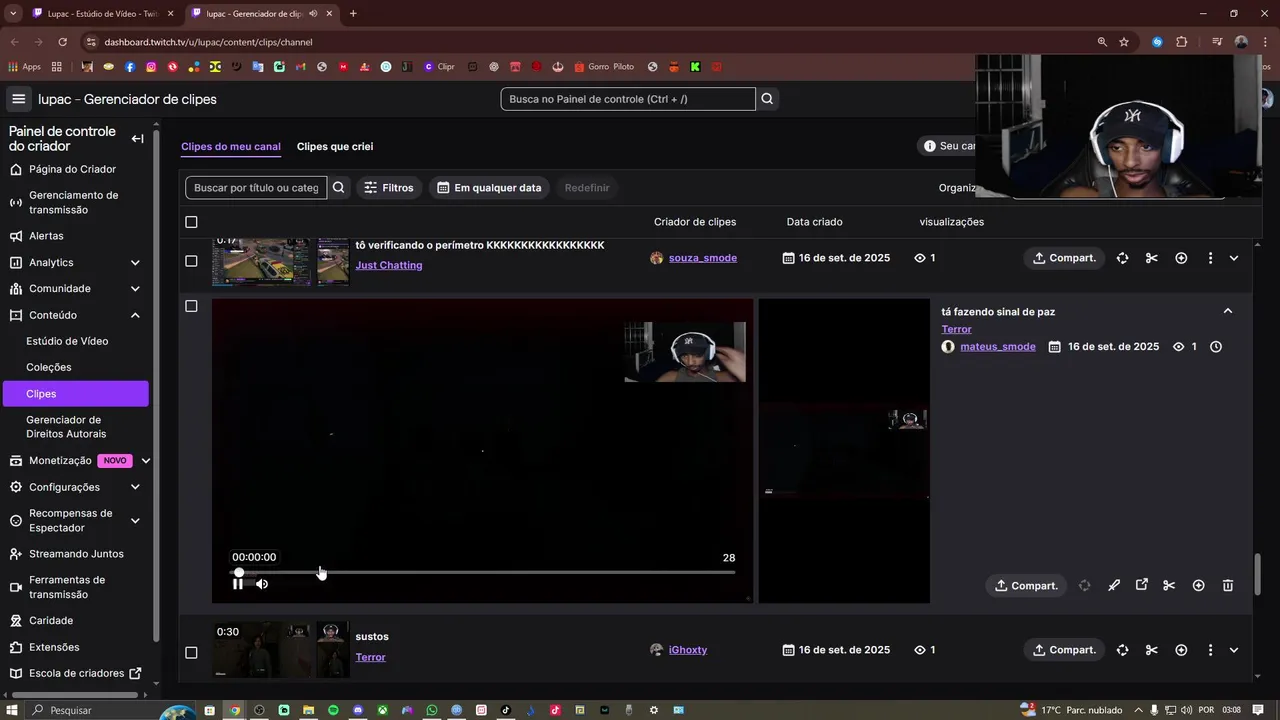Collapse the expanded clip with up chevron
1280x720 pixels.
(x=1228, y=311)
